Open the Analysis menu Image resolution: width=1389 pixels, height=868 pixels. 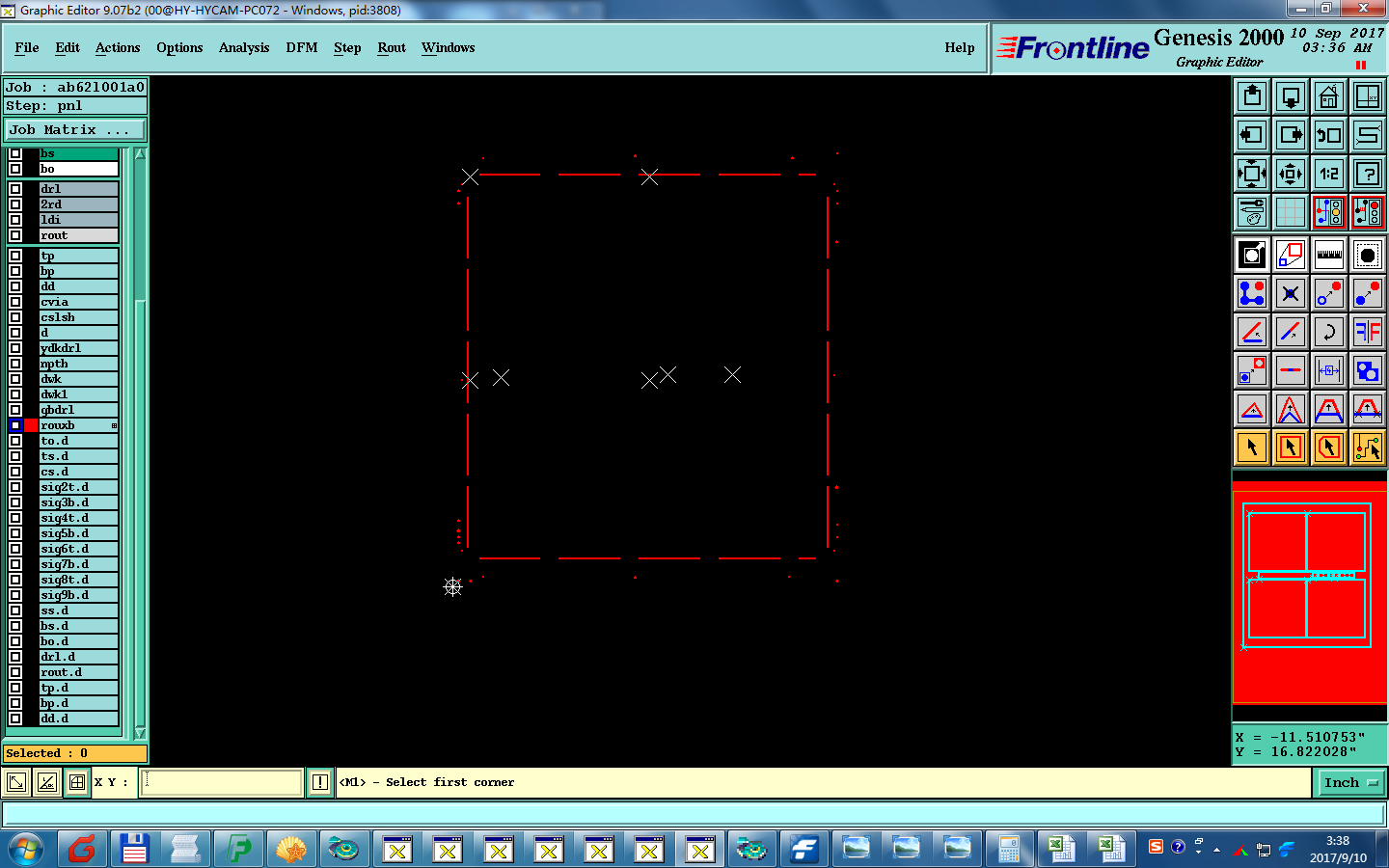(x=244, y=47)
